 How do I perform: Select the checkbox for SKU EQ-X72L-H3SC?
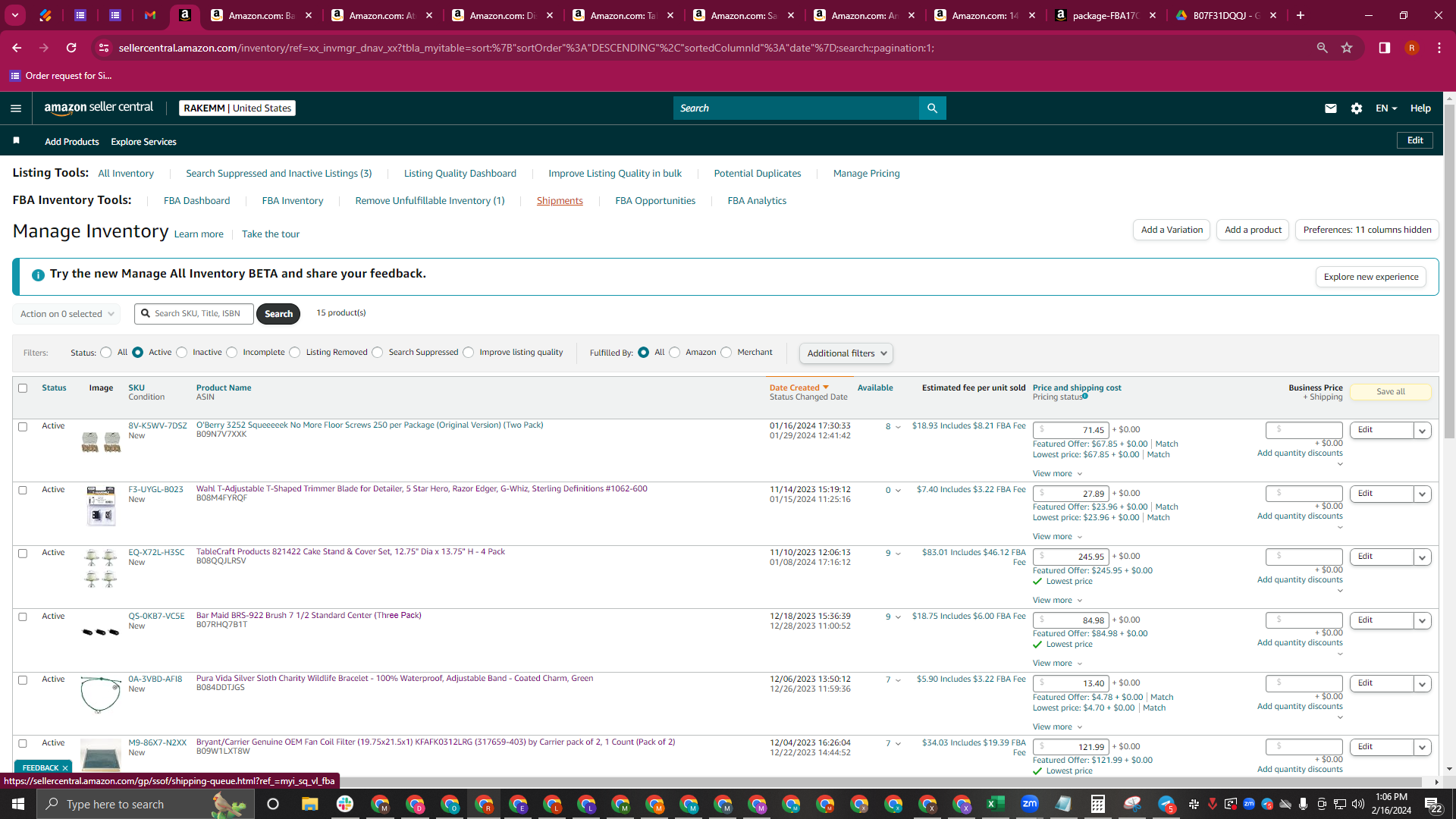tap(23, 554)
